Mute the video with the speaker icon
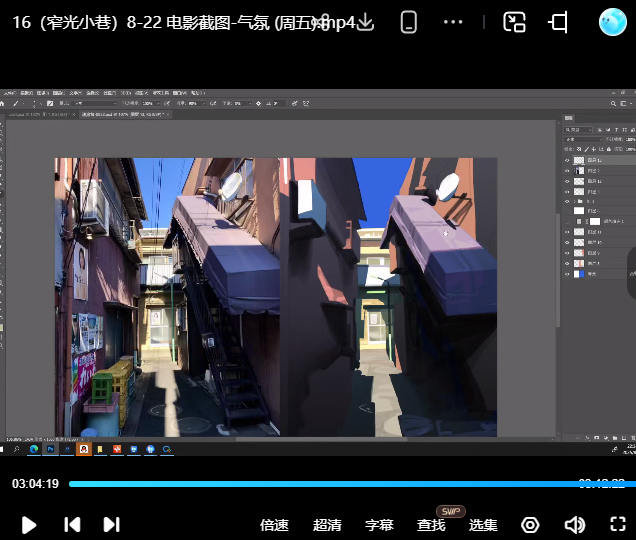The image size is (636, 540). click(x=574, y=525)
